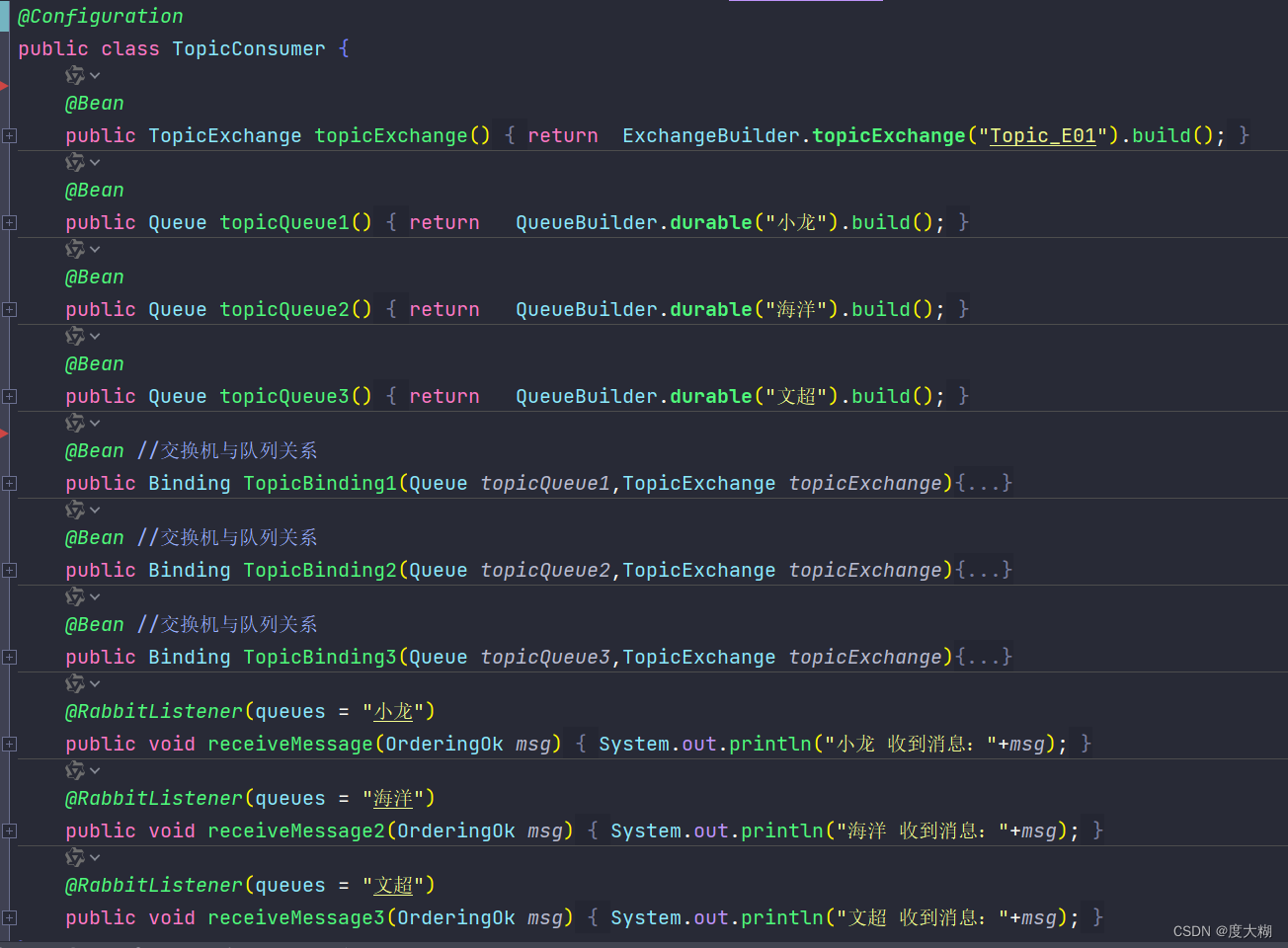Expand the receiveMessage2 method using its gutter fold icon
The image size is (1288, 948).
[x=9, y=830]
